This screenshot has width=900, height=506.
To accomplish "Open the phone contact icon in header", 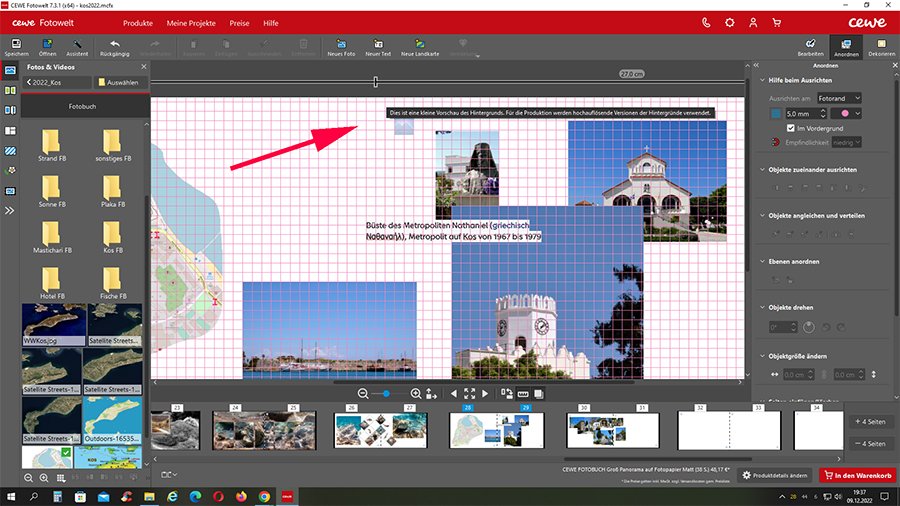I will [707, 22].
